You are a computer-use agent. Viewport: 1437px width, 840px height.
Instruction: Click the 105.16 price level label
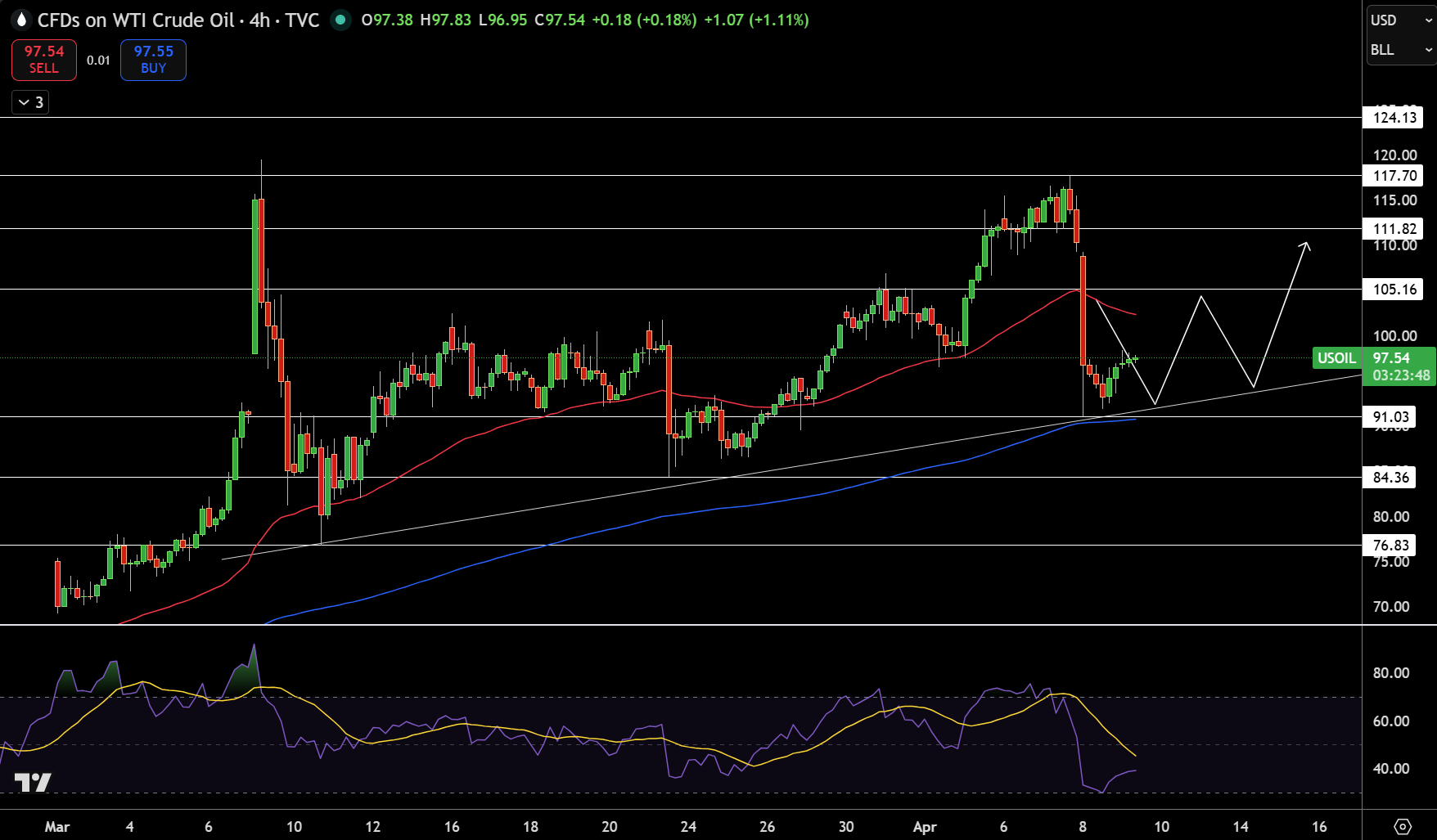tap(1394, 289)
